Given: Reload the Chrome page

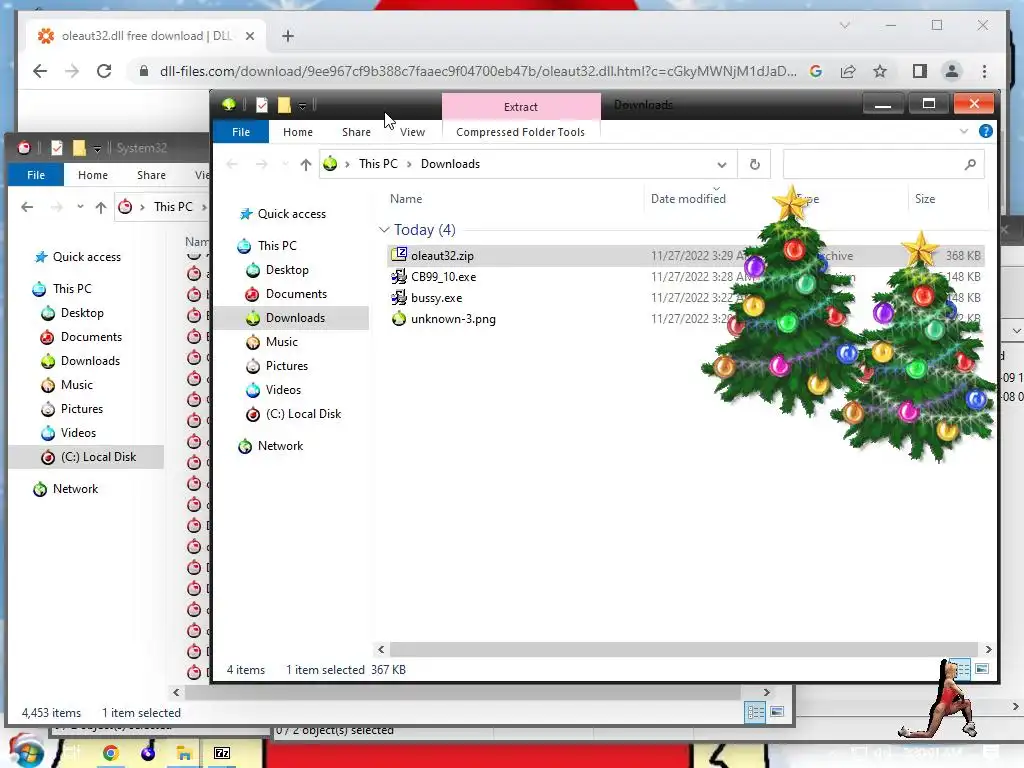Looking at the screenshot, I should [x=104, y=71].
